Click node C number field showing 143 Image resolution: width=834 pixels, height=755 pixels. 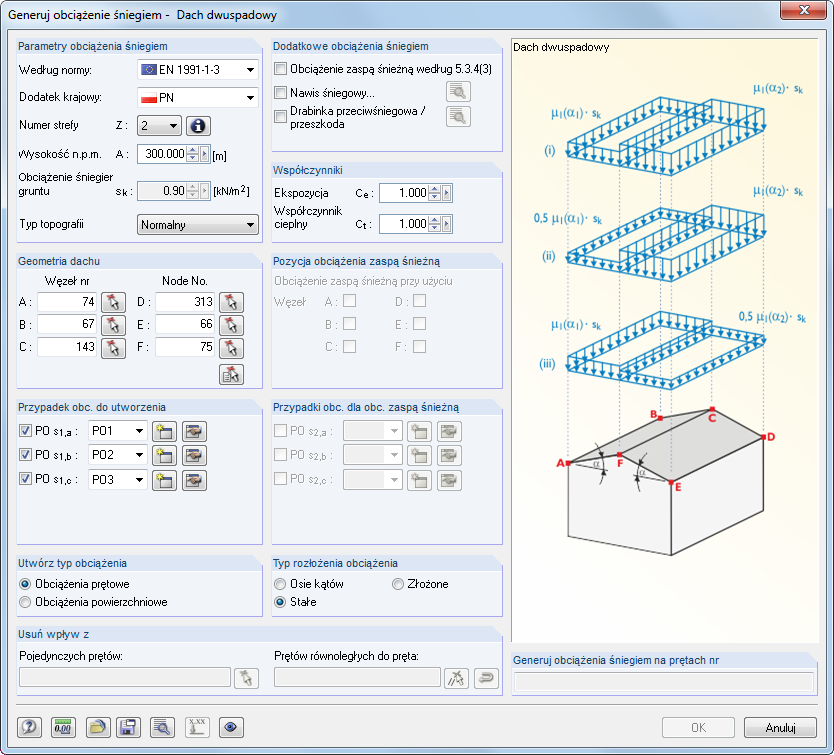point(67,347)
